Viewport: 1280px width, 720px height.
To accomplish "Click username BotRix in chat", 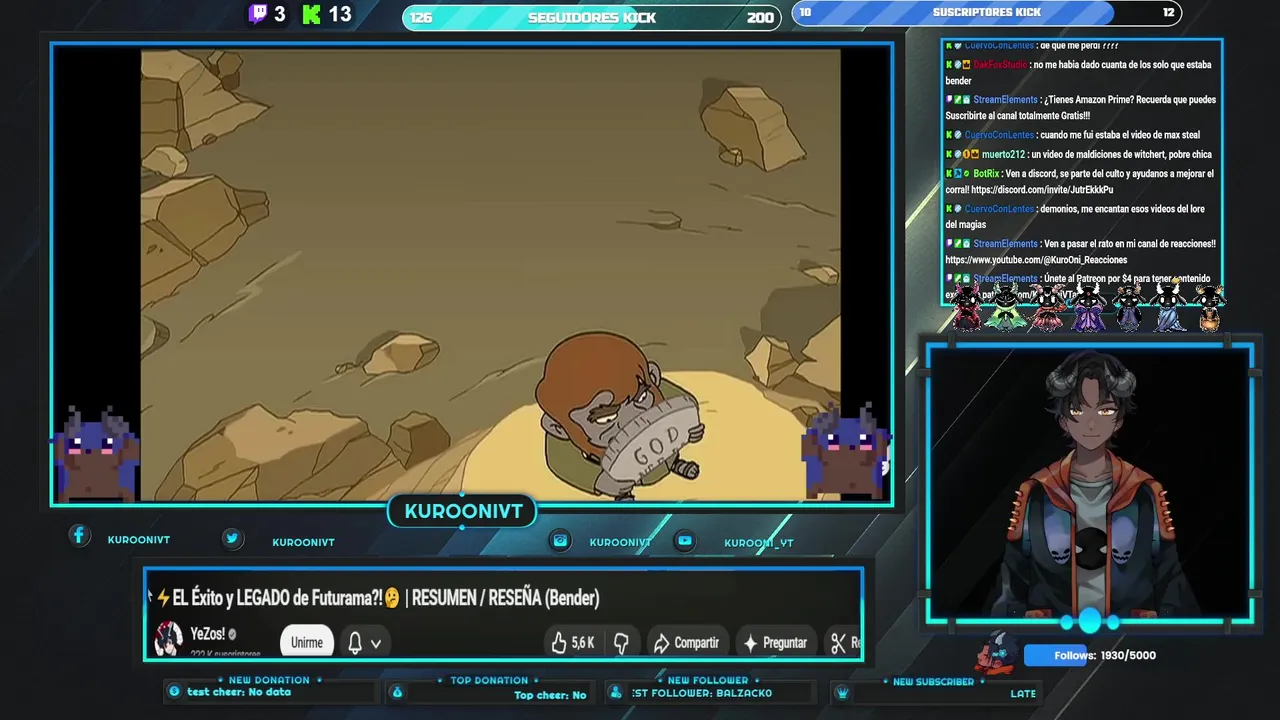I will coord(986,174).
